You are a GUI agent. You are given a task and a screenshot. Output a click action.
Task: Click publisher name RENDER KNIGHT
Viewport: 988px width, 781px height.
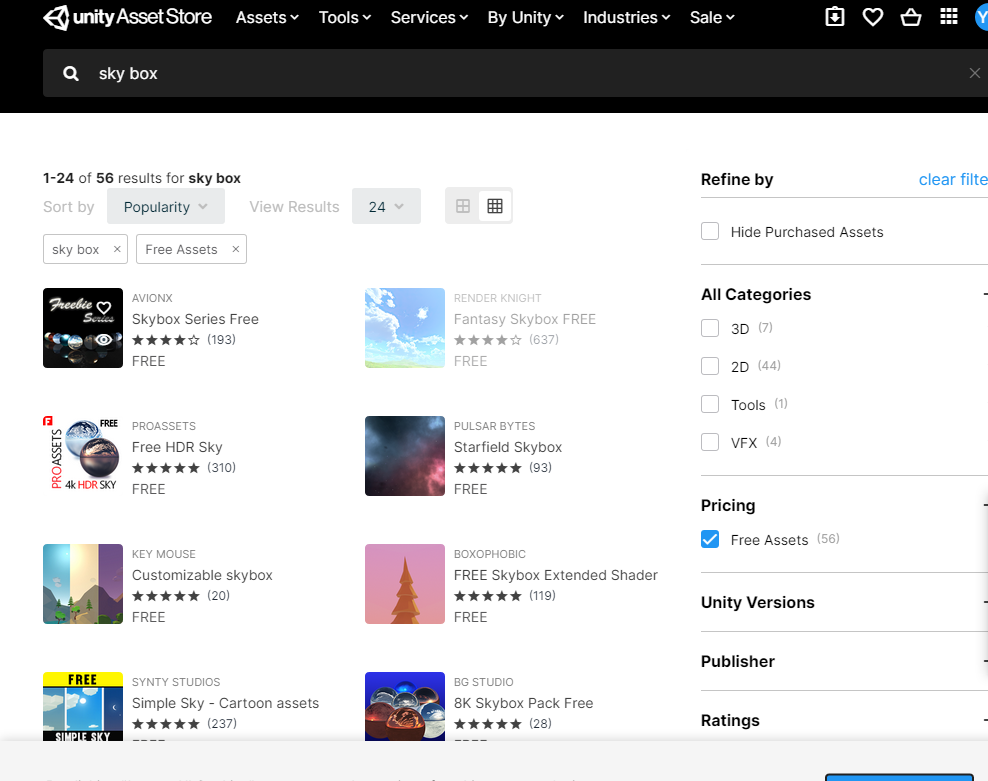[498, 298]
